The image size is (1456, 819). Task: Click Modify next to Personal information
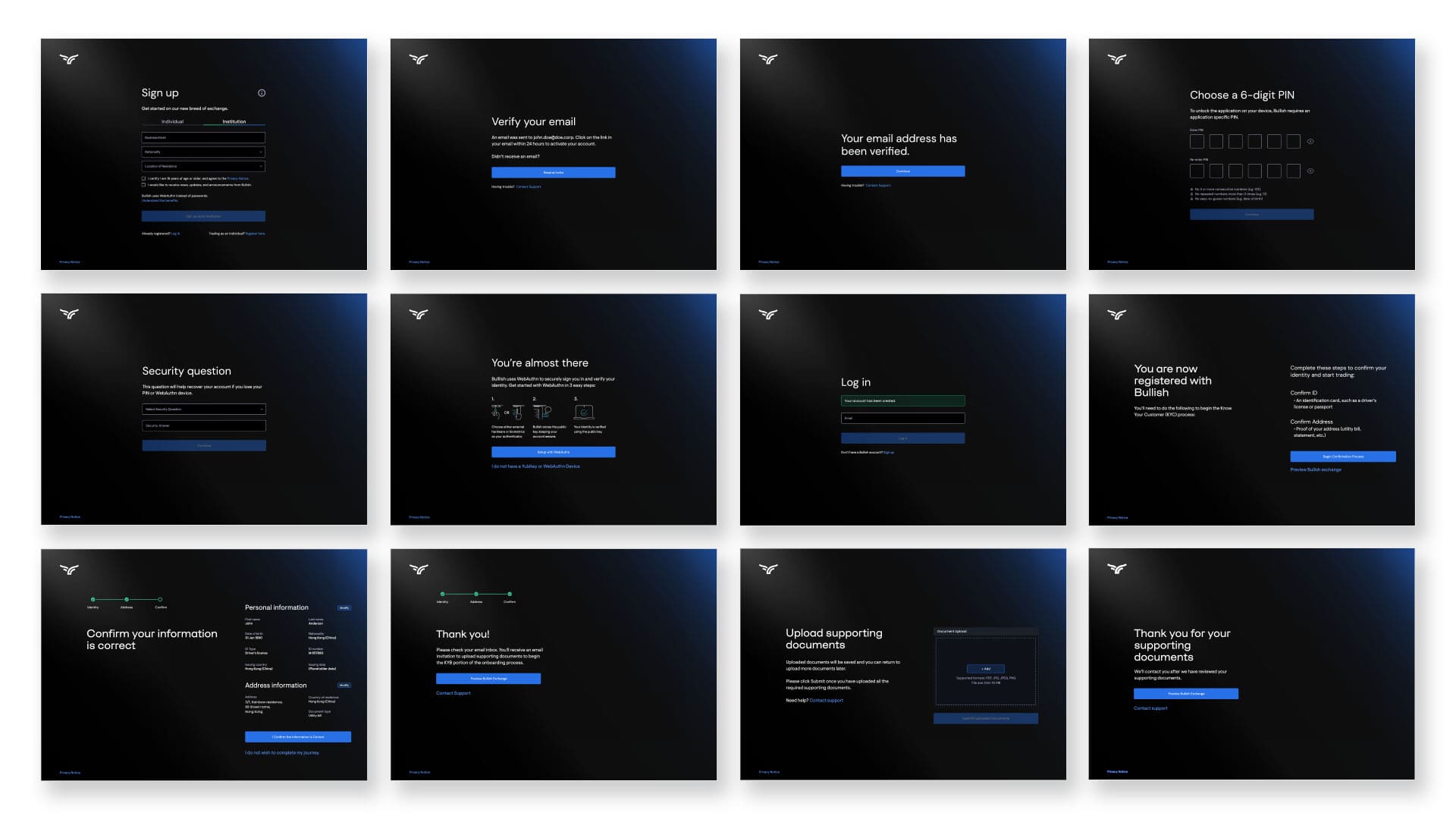[344, 608]
